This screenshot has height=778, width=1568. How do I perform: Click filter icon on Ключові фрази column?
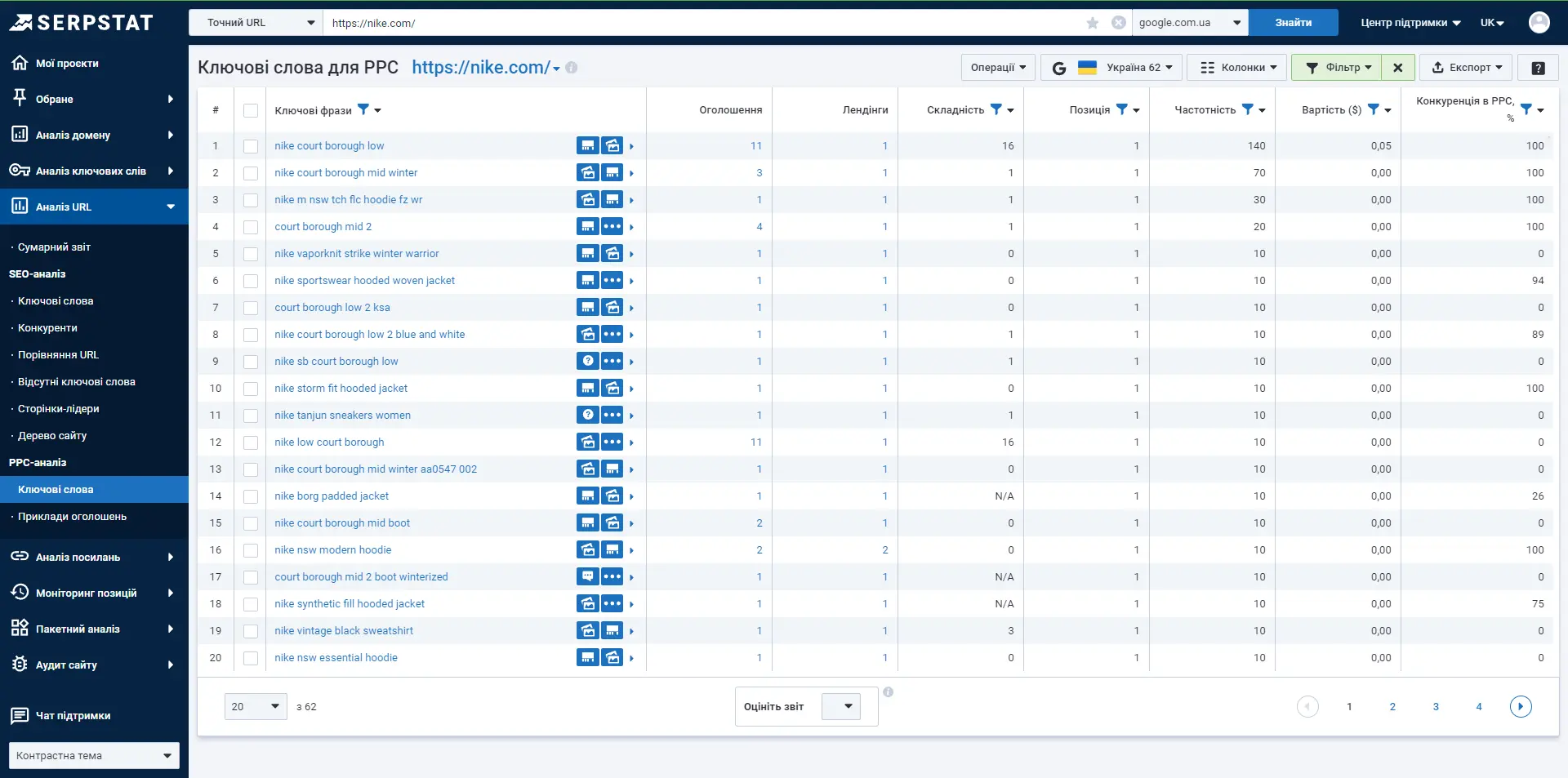click(363, 109)
